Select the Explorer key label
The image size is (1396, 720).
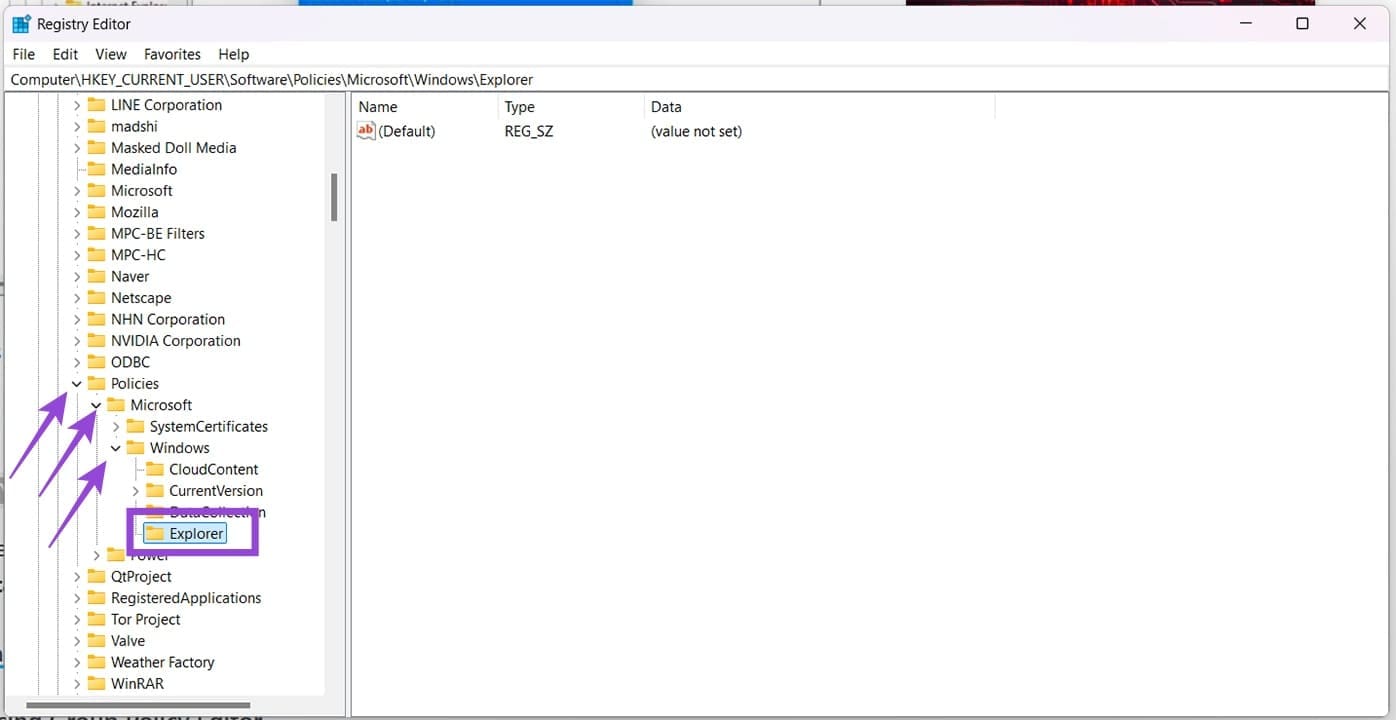[196, 534]
